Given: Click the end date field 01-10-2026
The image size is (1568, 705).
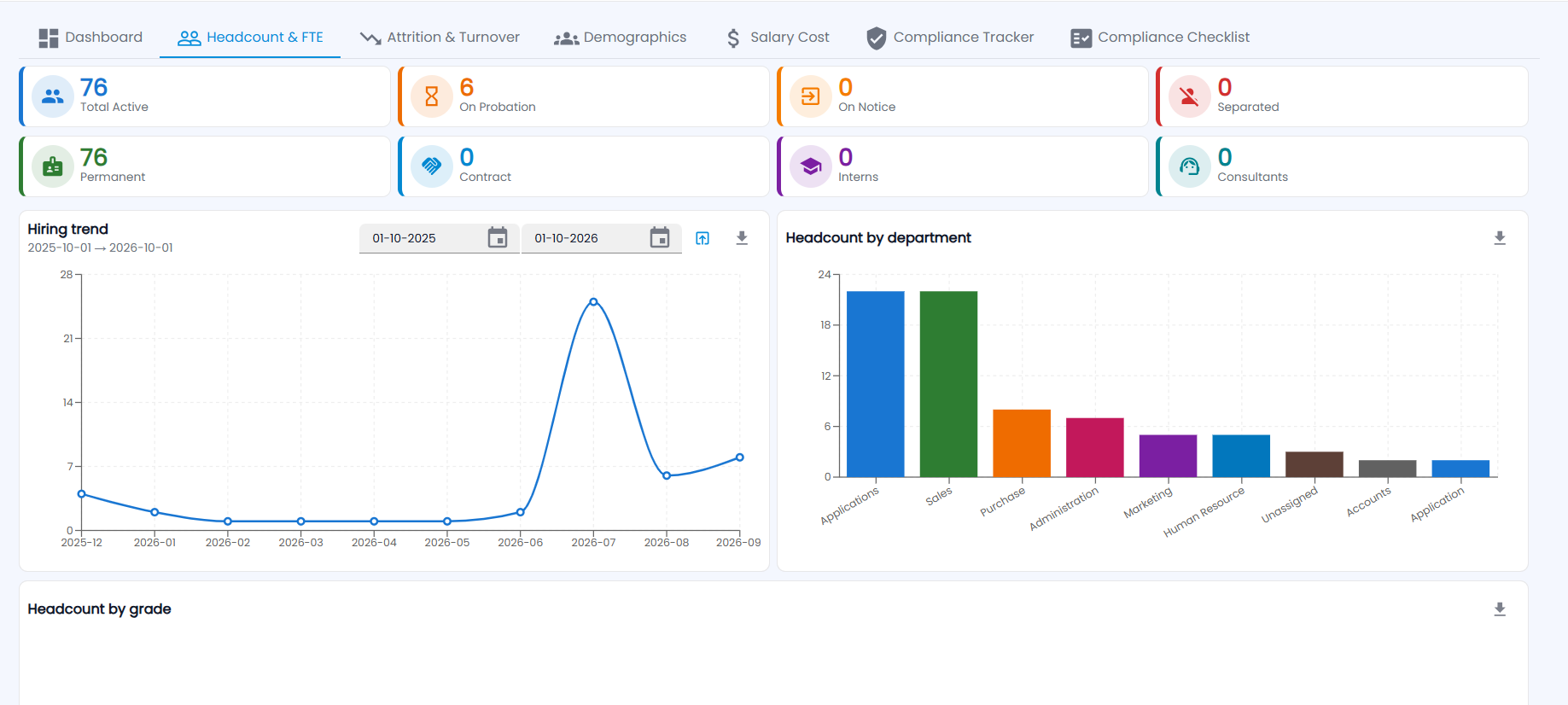Looking at the screenshot, I should (x=601, y=238).
